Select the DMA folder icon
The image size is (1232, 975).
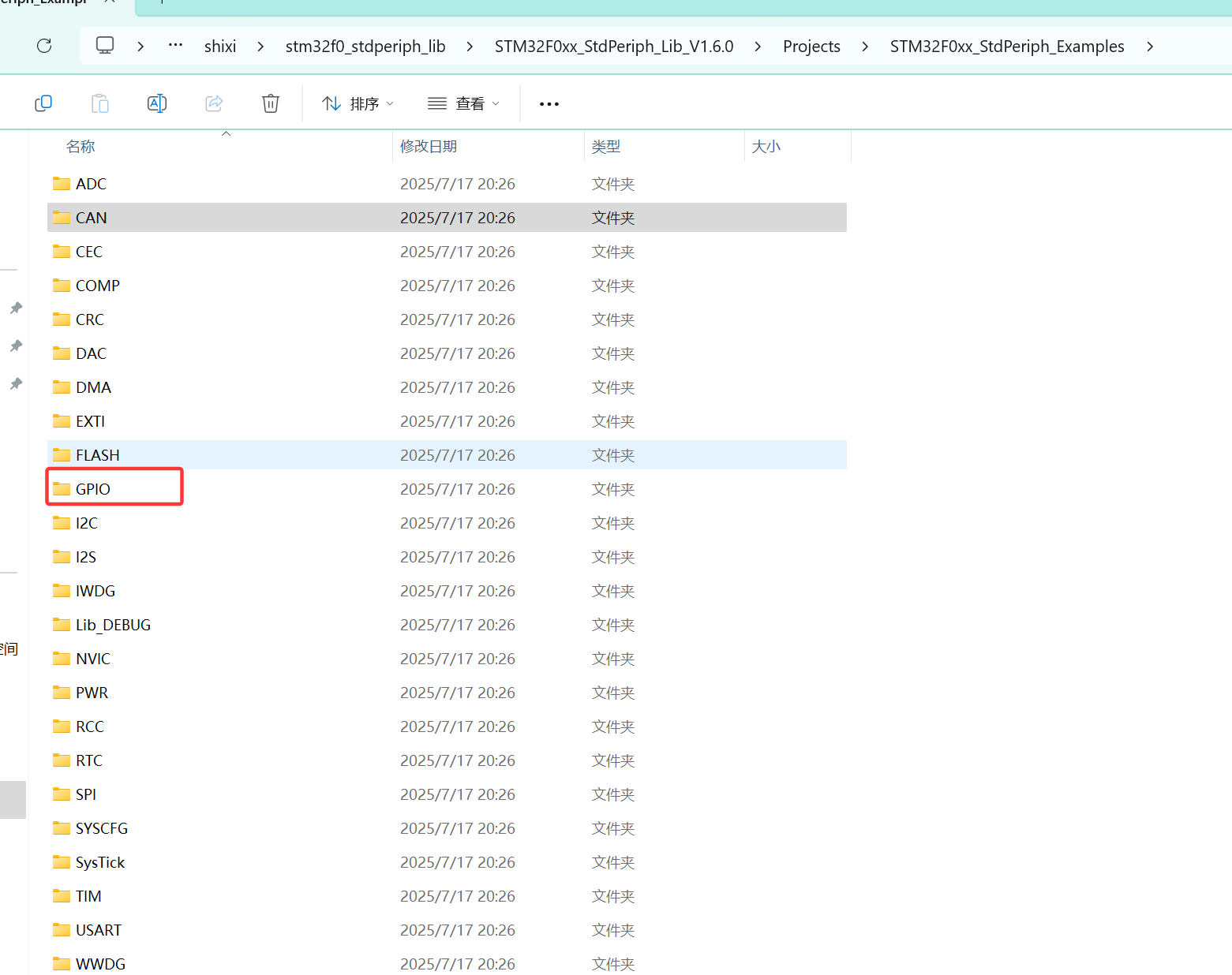coord(62,387)
